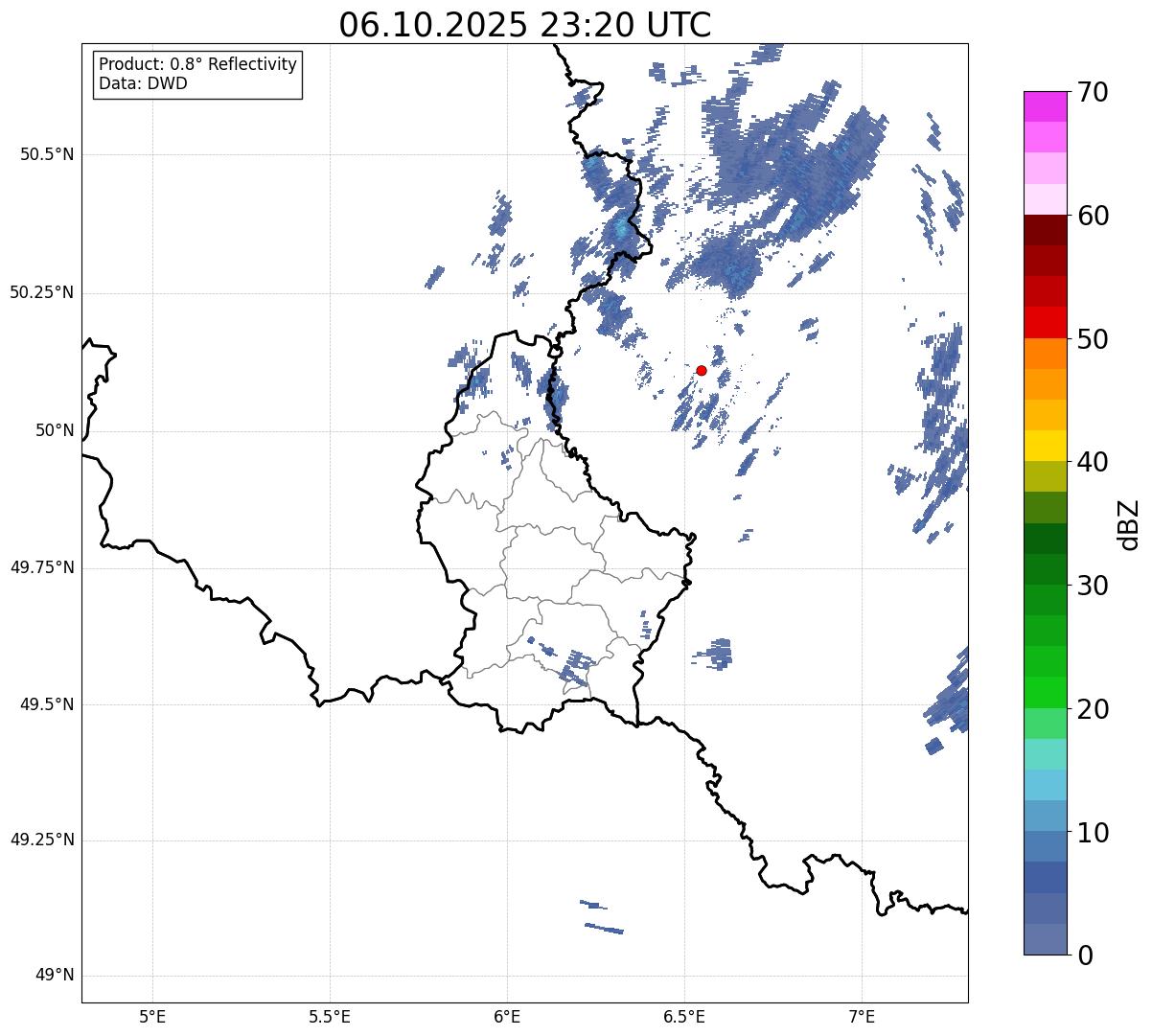Click the 'dBZ' colorbar axis label
This screenshot has height=1036, width=1152.
click(x=1129, y=524)
